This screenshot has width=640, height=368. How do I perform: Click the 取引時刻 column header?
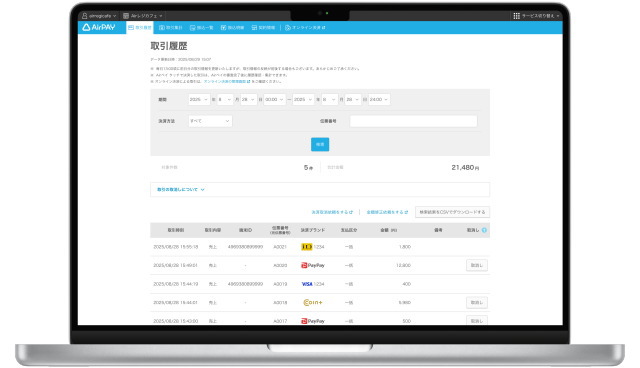176,231
